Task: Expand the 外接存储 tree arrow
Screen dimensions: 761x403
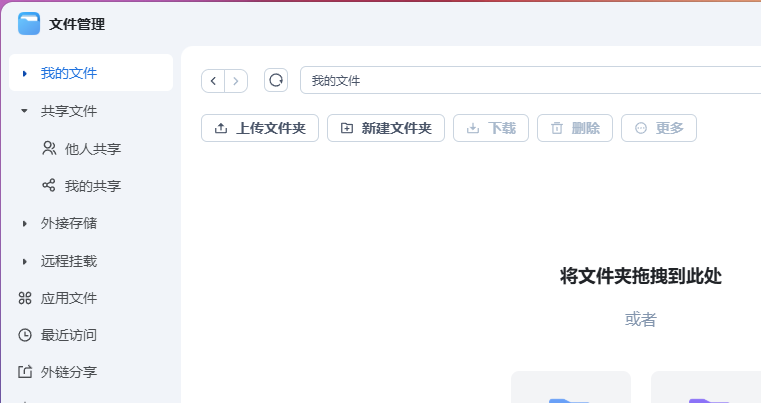Action: [25, 224]
